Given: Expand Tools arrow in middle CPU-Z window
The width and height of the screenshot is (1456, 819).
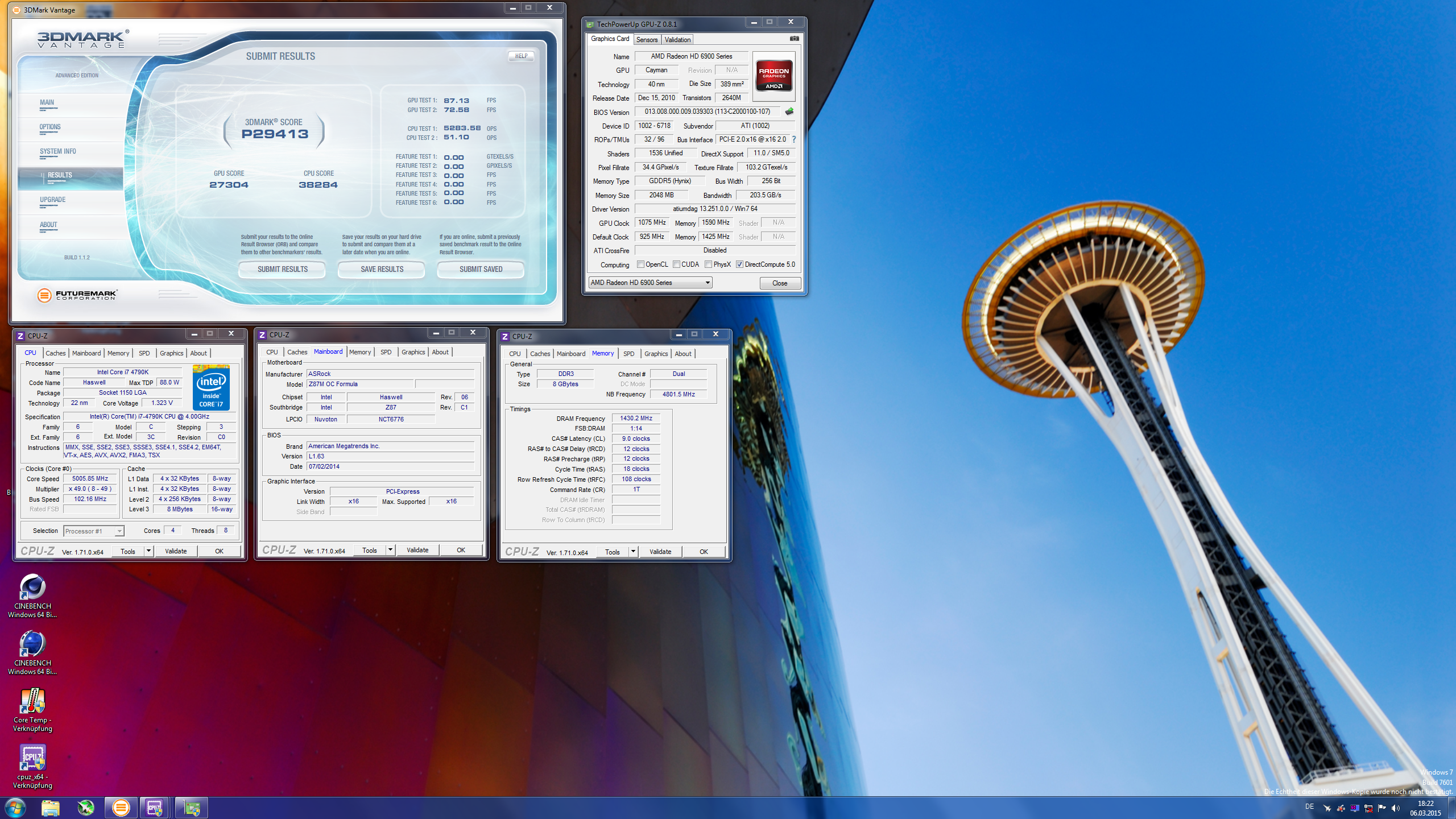Looking at the screenshot, I should tap(390, 550).
